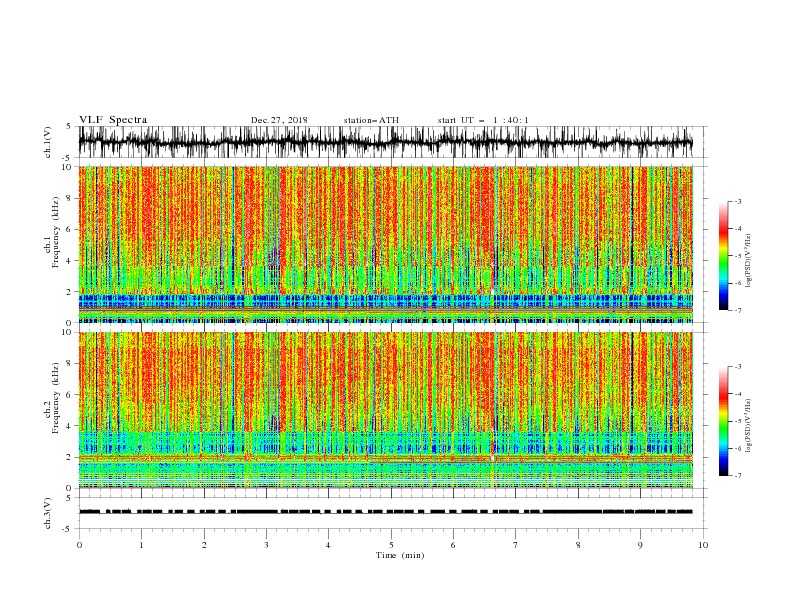Click the "8" tick on the time axis
The height and width of the screenshot is (612, 792).
coord(578,545)
